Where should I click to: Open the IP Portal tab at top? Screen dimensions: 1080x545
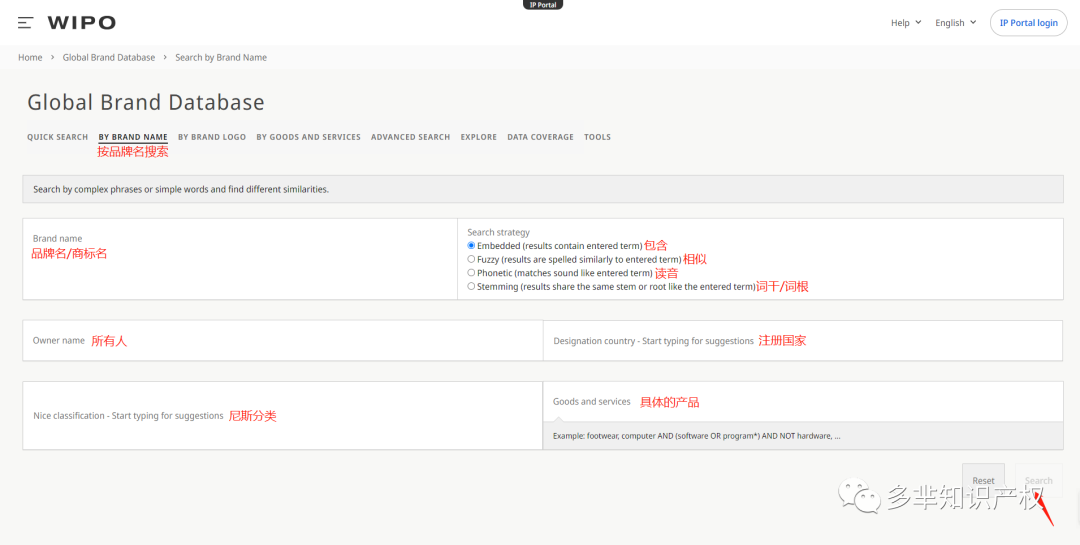pos(543,5)
